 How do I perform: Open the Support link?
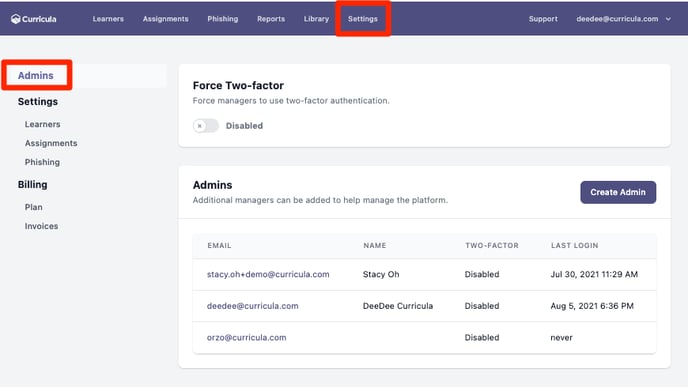pyautogui.click(x=543, y=19)
